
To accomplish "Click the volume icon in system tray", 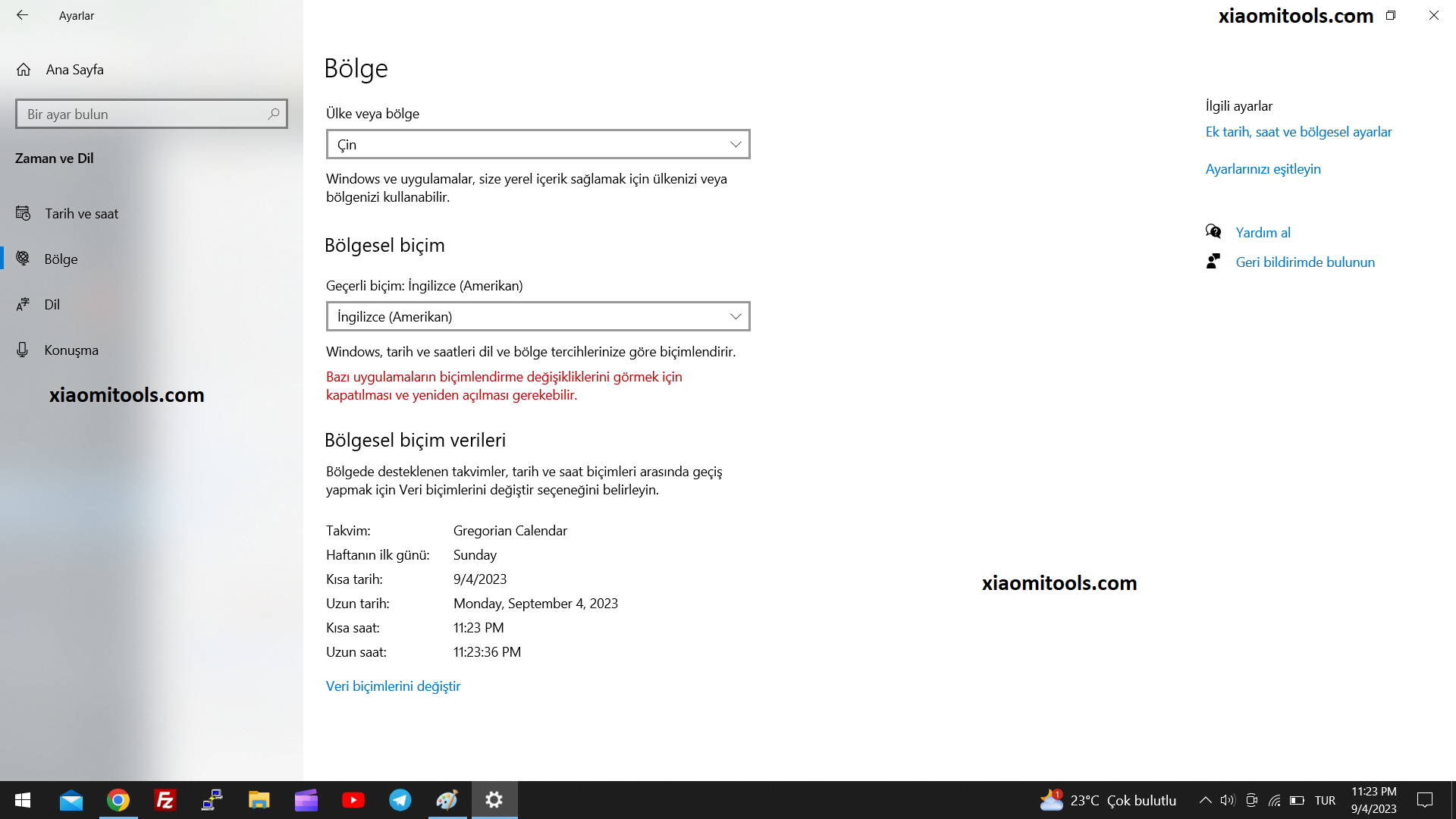I will [x=1228, y=800].
